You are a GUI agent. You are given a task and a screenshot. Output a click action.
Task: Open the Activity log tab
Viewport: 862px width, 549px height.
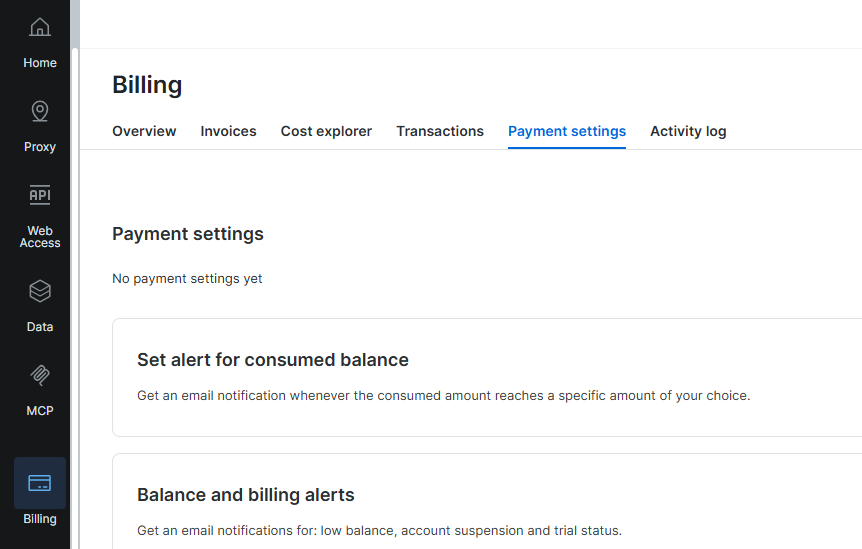click(688, 131)
